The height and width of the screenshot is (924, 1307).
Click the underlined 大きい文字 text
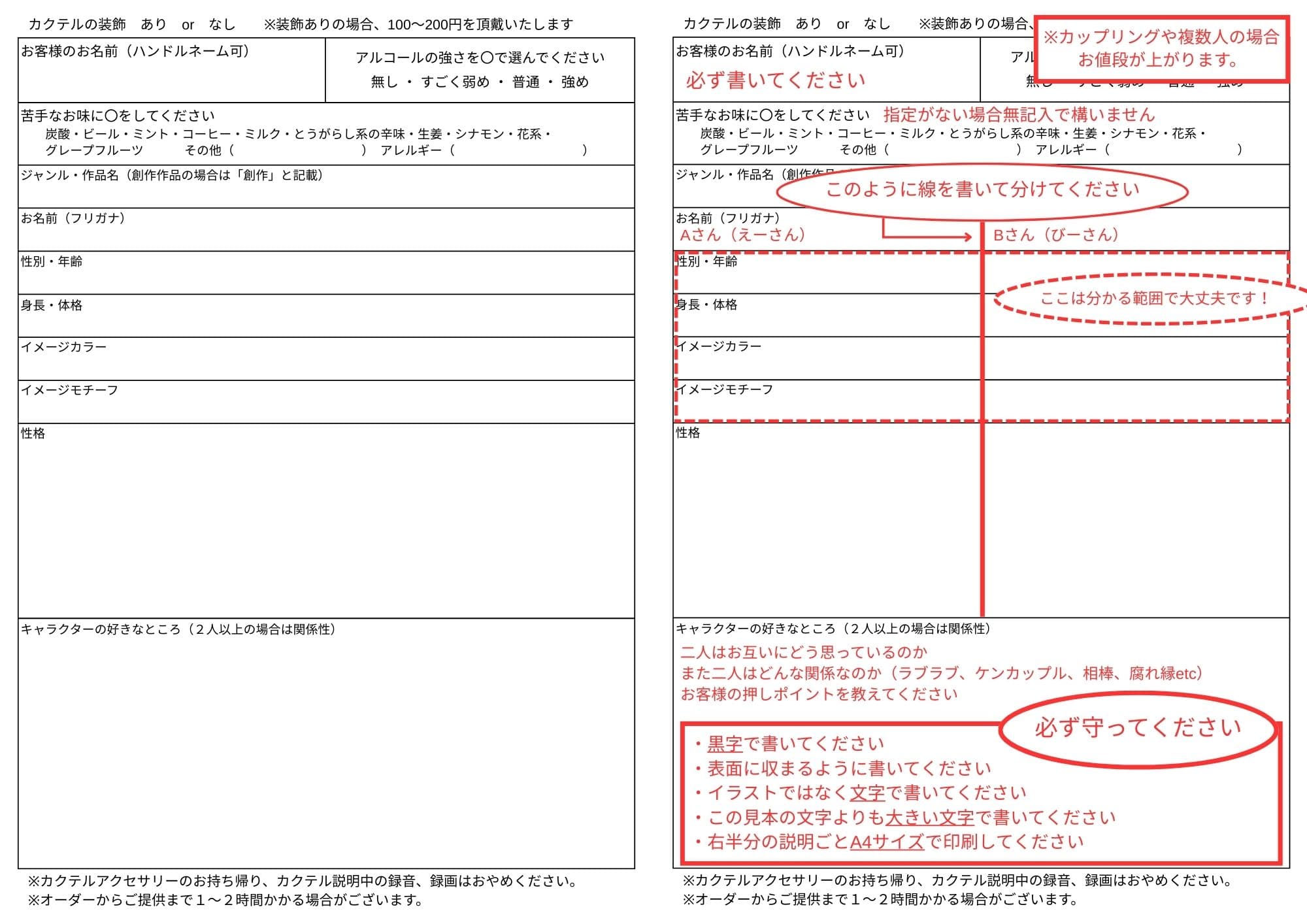[x=929, y=817]
